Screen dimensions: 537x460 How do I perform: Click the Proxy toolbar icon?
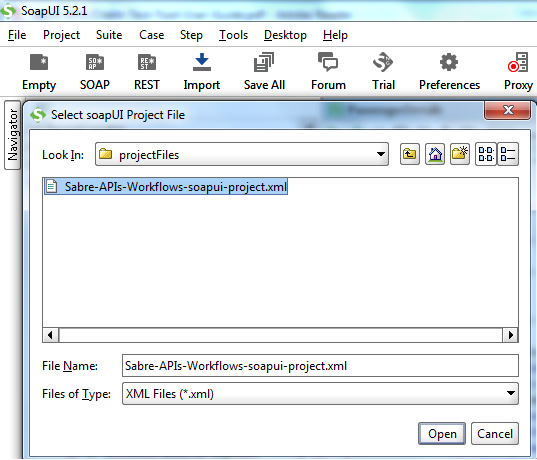[x=518, y=62]
